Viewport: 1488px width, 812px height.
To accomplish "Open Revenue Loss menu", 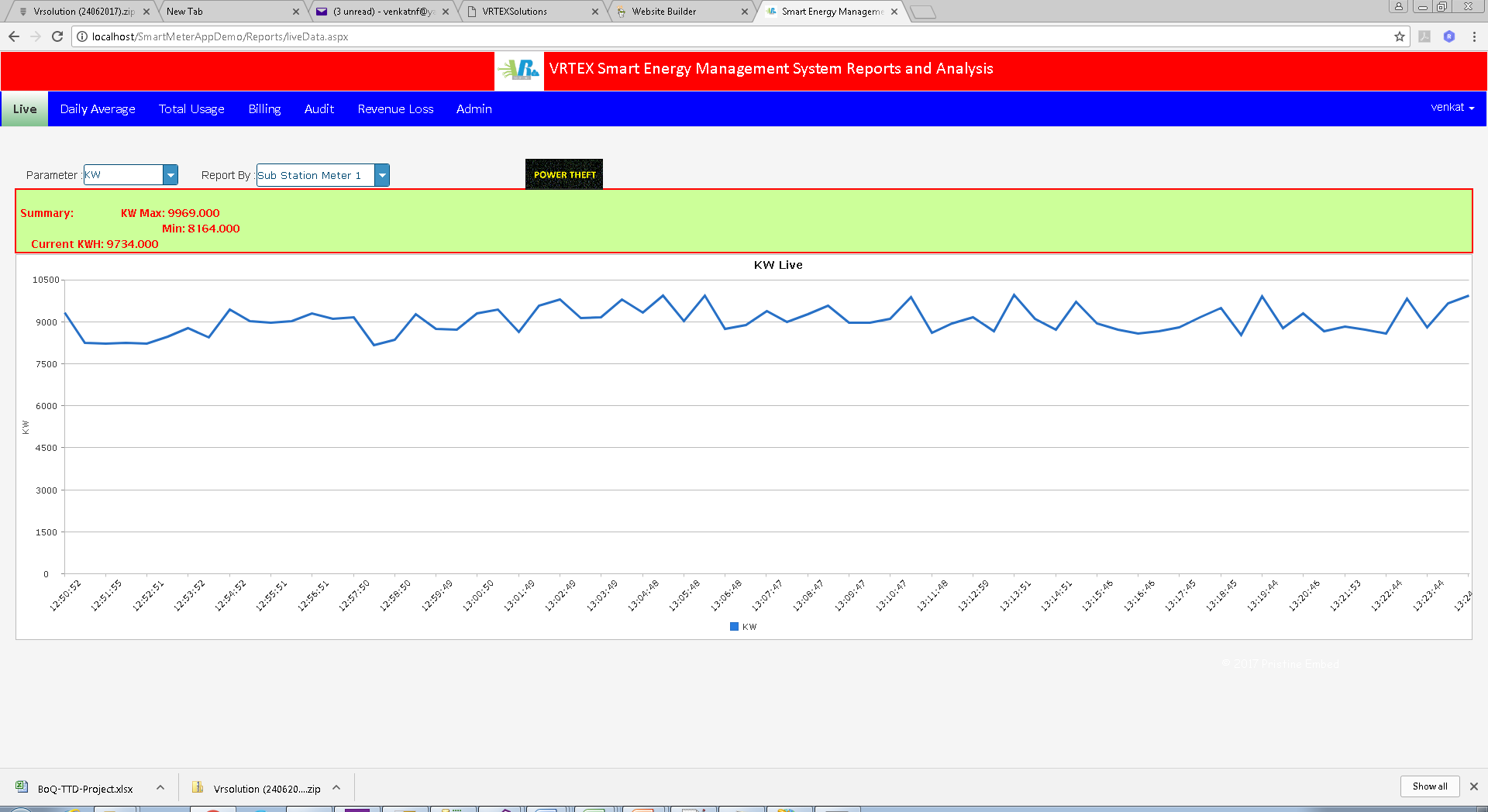I will coord(395,109).
